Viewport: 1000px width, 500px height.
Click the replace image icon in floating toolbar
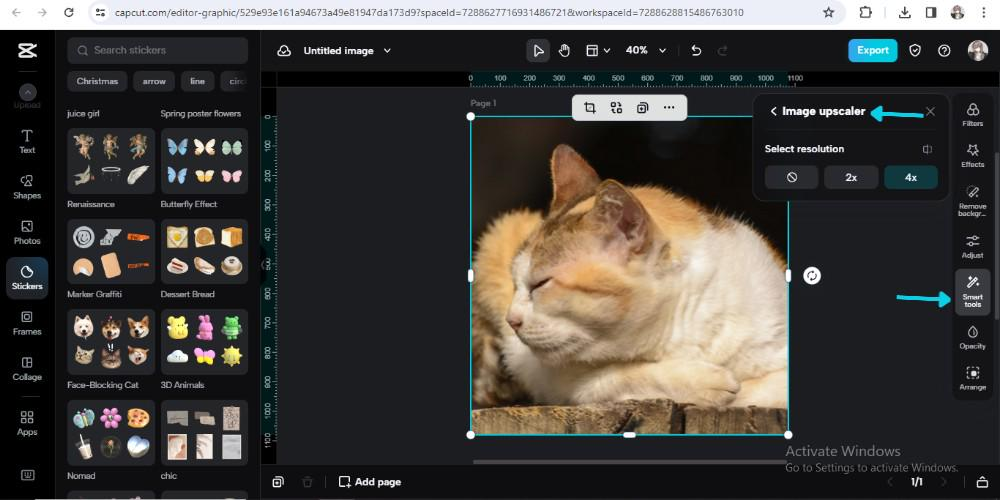tap(616, 108)
